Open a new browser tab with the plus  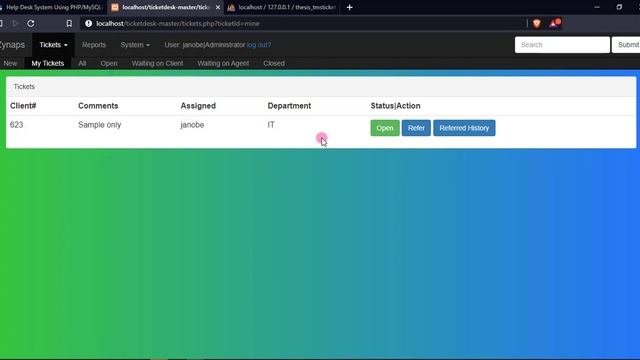pos(349,7)
